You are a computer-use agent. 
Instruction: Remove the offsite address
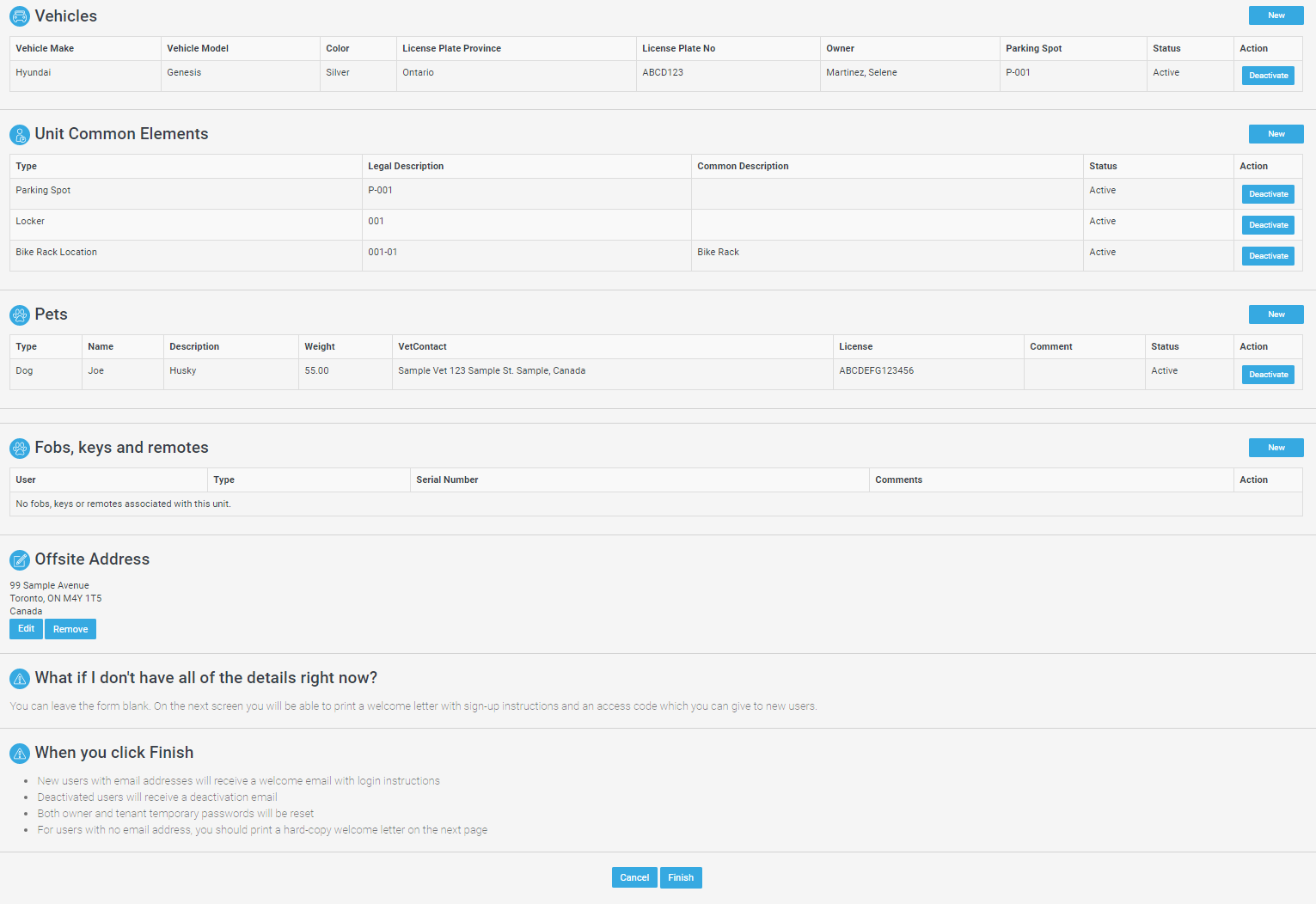(x=70, y=629)
